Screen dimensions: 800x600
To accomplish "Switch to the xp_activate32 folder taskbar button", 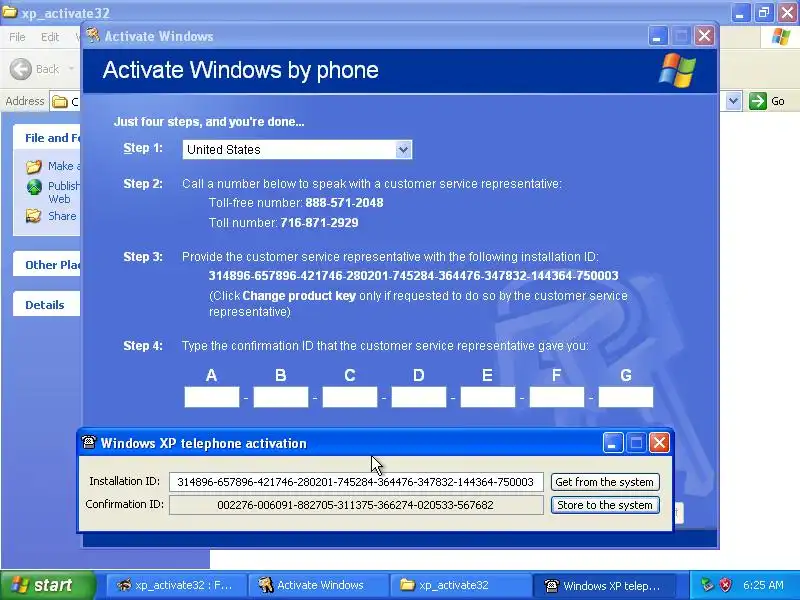I will (460, 585).
